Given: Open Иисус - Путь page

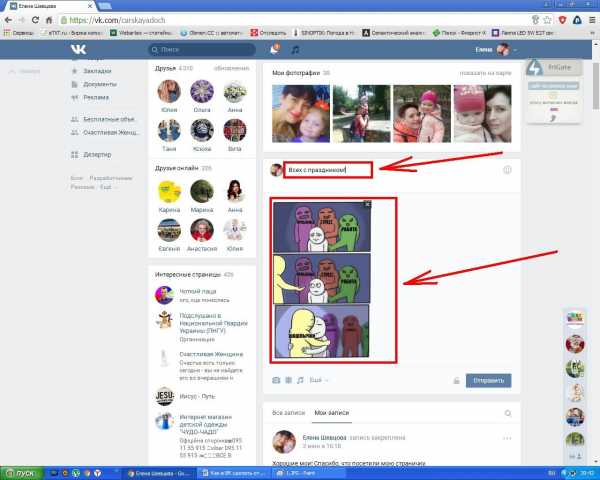Looking at the screenshot, I should (x=197, y=396).
